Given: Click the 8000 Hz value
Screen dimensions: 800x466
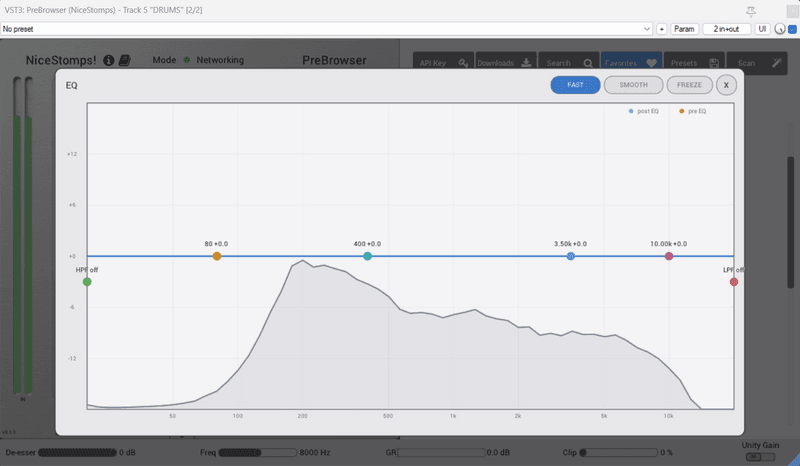Looking at the screenshot, I should (x=315, y=452).
